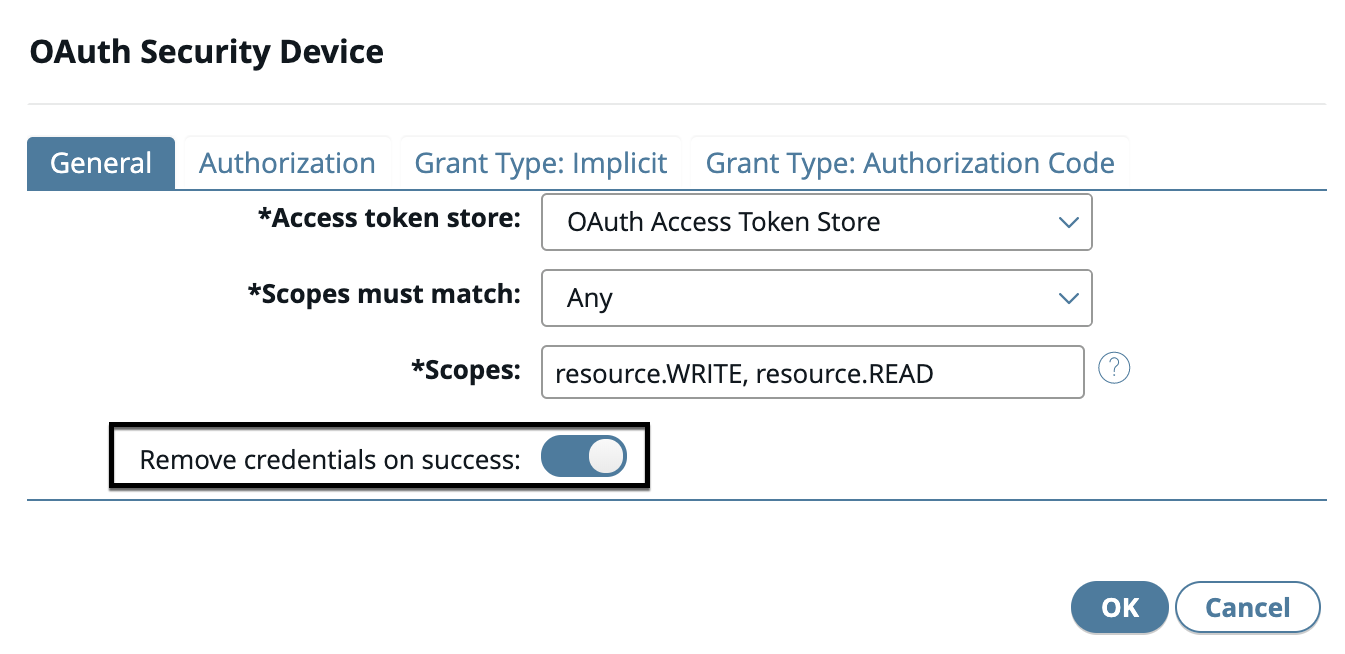Viewport: 1345px width, 654px height.
Task: Click the chevron arrow in Scopes must match
Action: pos(1068,298)
